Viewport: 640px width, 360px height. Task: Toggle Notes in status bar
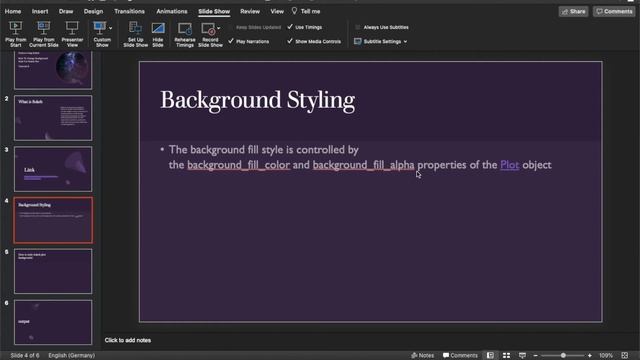422,356
